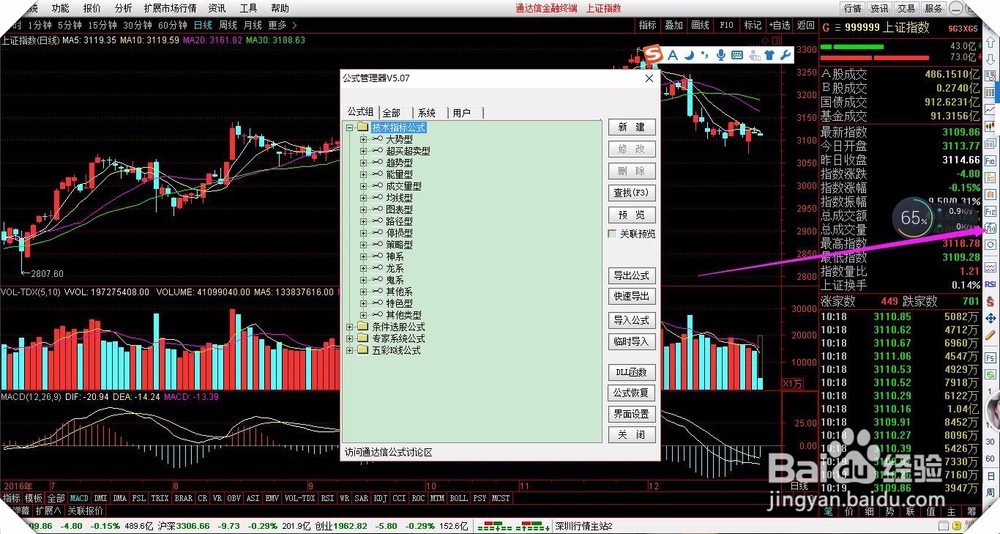Click the 交易 button at top right
The width and height of the screenshot is (1000, 534).
[x=906, y=8]
